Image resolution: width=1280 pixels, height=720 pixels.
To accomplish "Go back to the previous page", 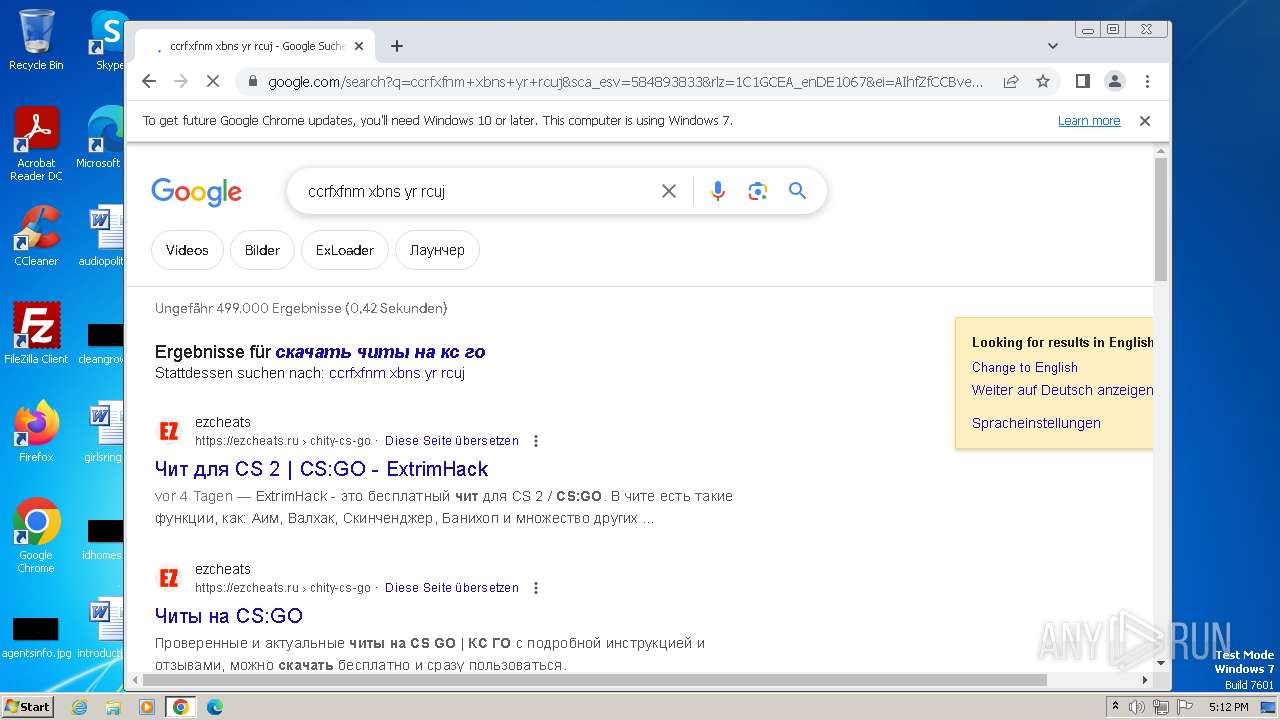I will point(149,81).
